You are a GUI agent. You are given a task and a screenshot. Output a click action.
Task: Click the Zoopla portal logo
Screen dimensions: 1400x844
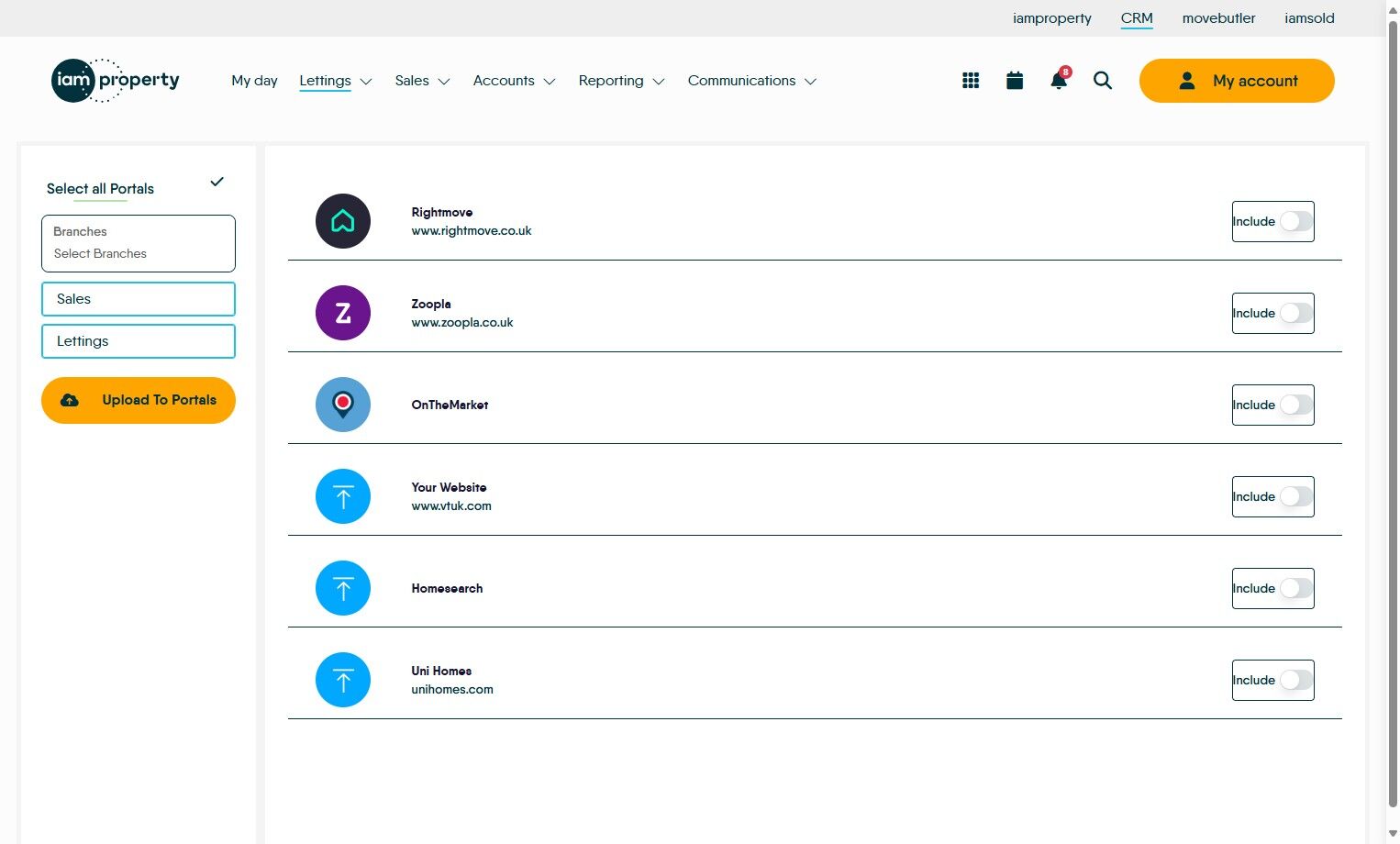[x=343, y=313]
